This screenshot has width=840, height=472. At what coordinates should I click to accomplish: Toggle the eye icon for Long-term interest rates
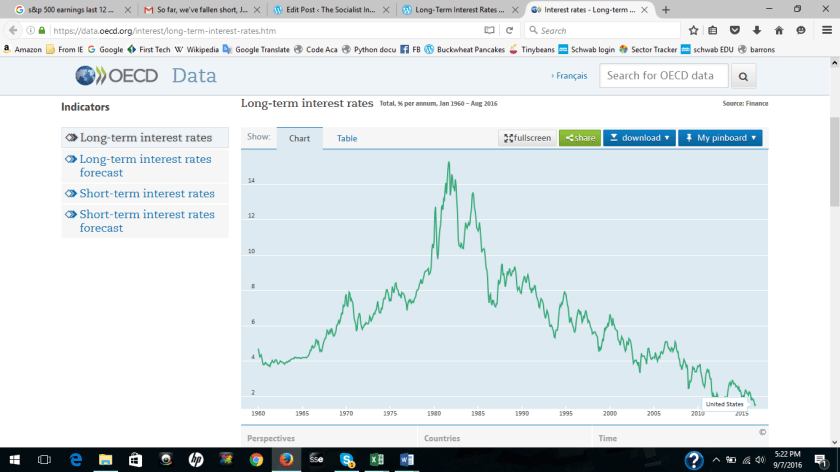[x=71, y=138]
